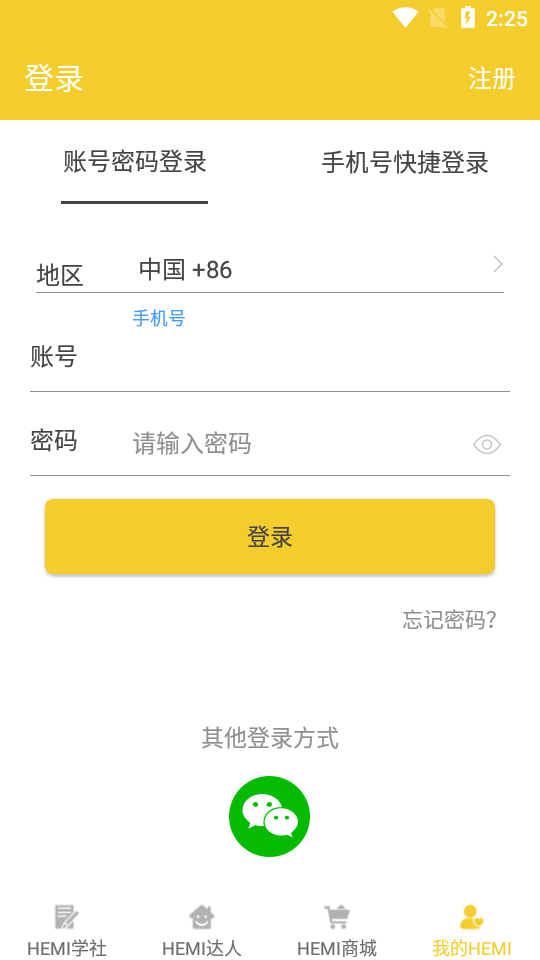Switch to 账号密码登录 tab

click(x=135, y=162)
